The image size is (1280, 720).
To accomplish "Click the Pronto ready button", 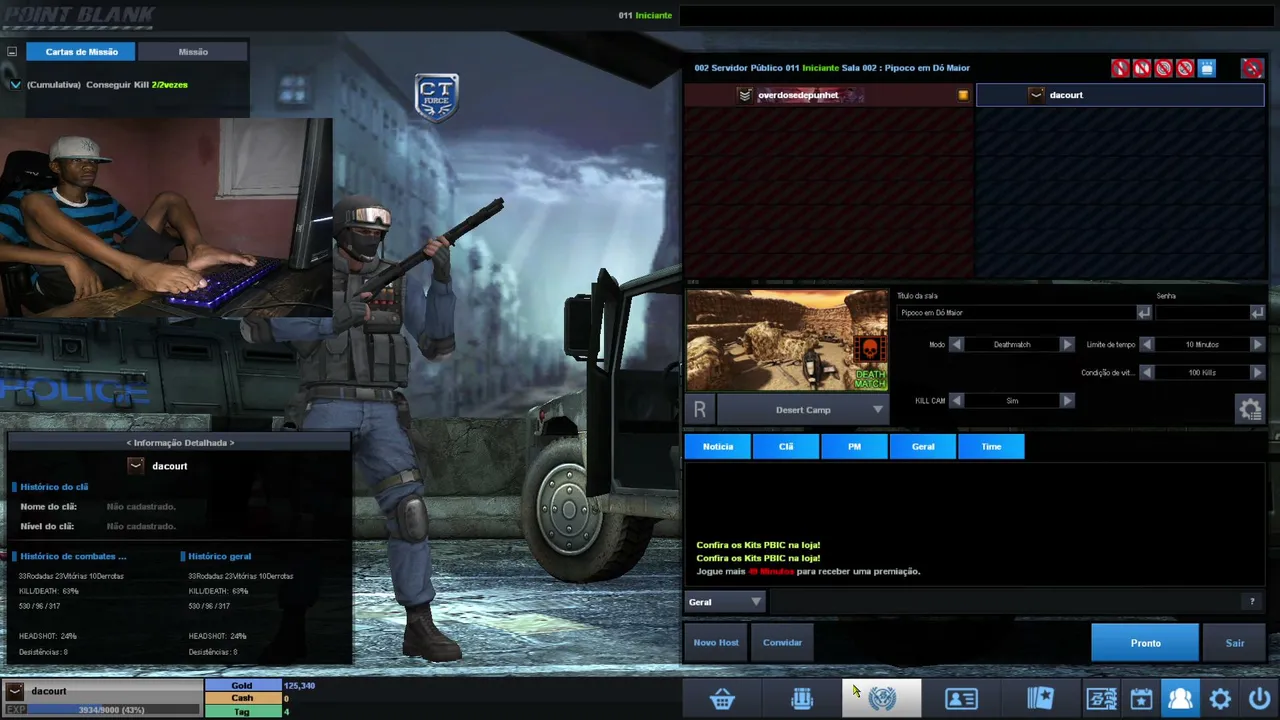I will tap(1145, 643).
